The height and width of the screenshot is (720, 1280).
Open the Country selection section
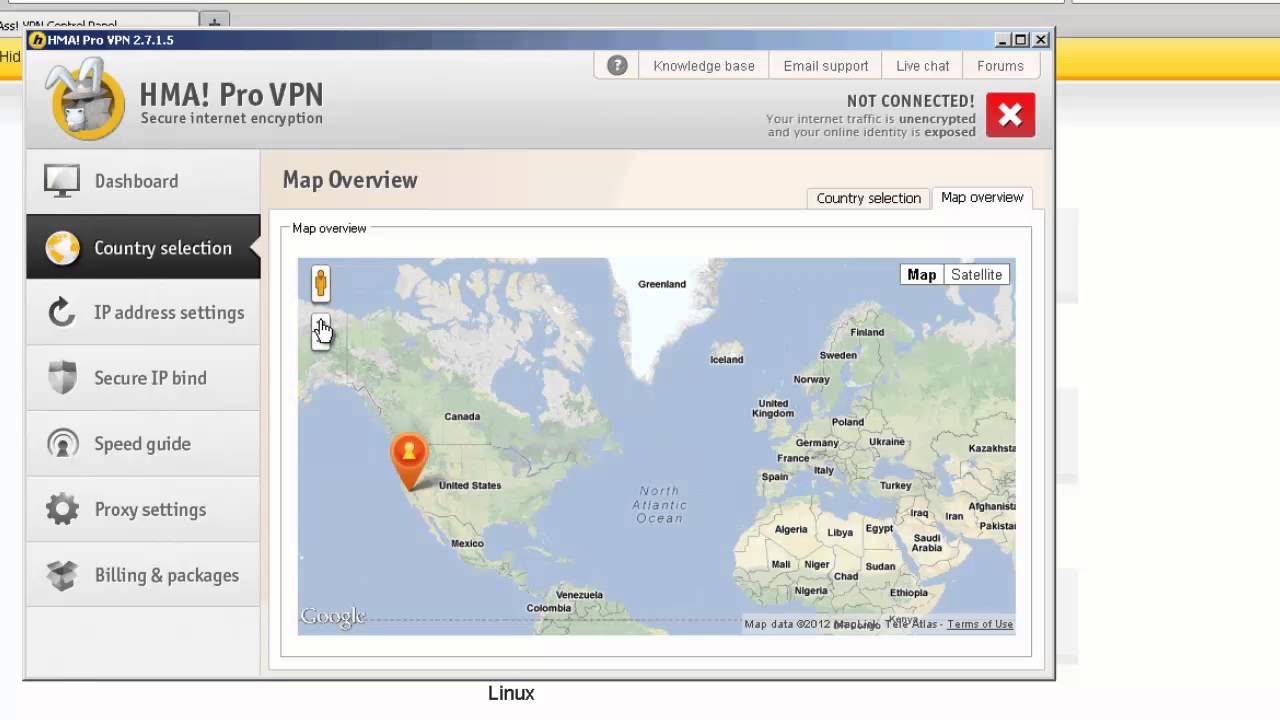143,247
